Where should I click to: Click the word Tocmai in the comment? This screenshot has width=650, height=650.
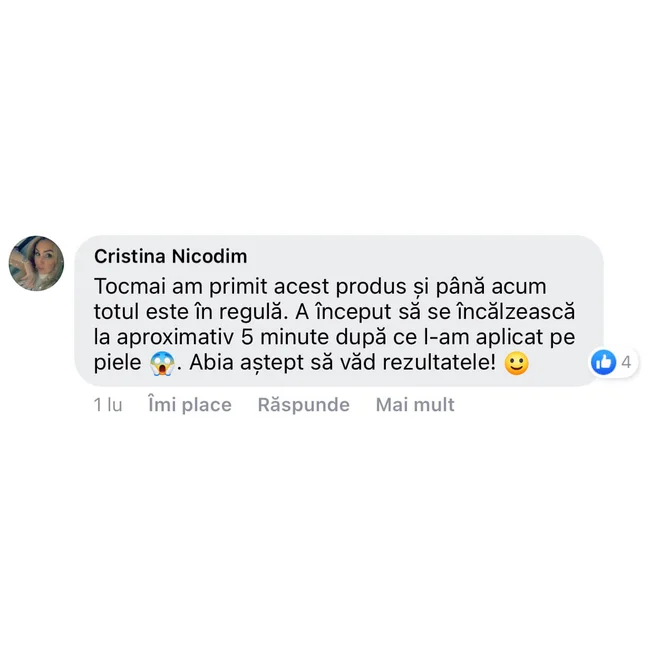click(x=130, y=286)
